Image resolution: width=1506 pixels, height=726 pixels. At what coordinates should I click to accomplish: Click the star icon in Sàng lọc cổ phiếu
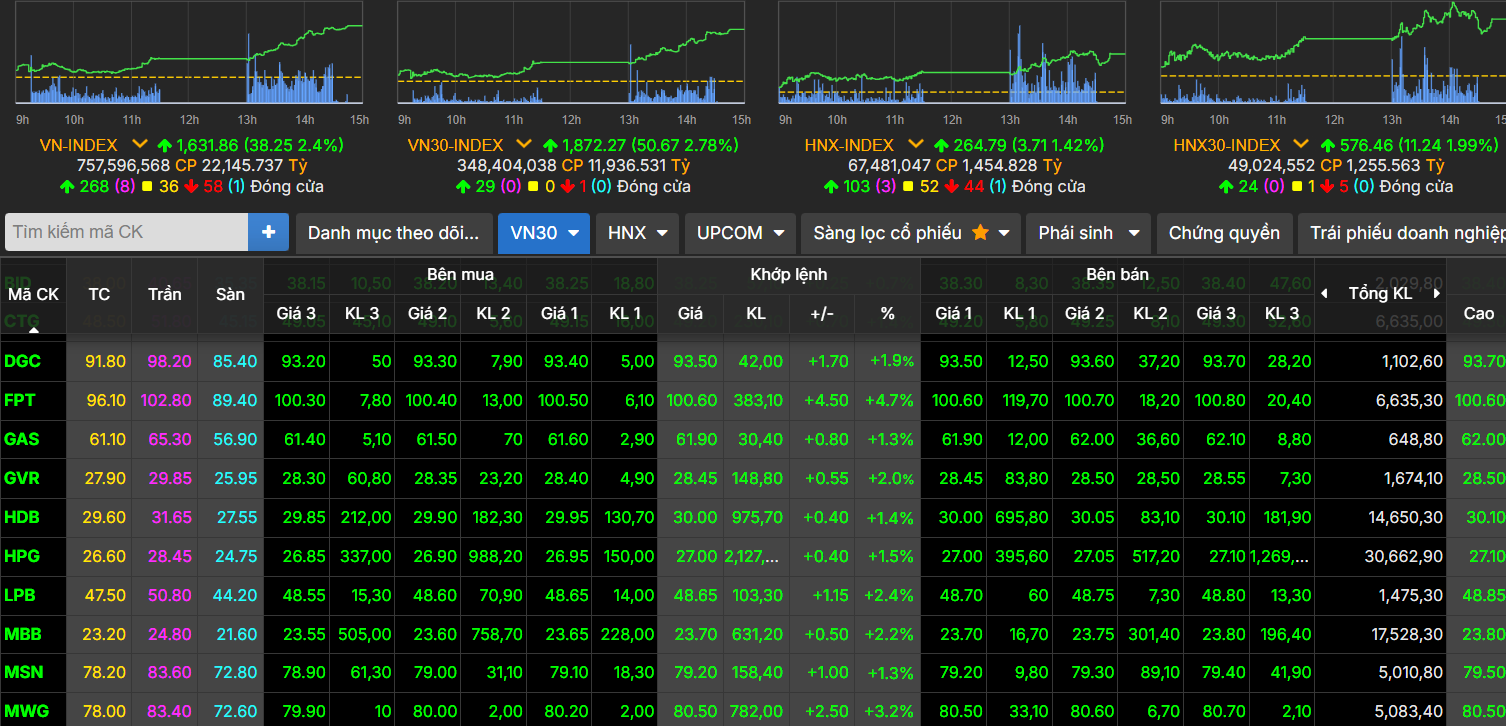(980, 233)
